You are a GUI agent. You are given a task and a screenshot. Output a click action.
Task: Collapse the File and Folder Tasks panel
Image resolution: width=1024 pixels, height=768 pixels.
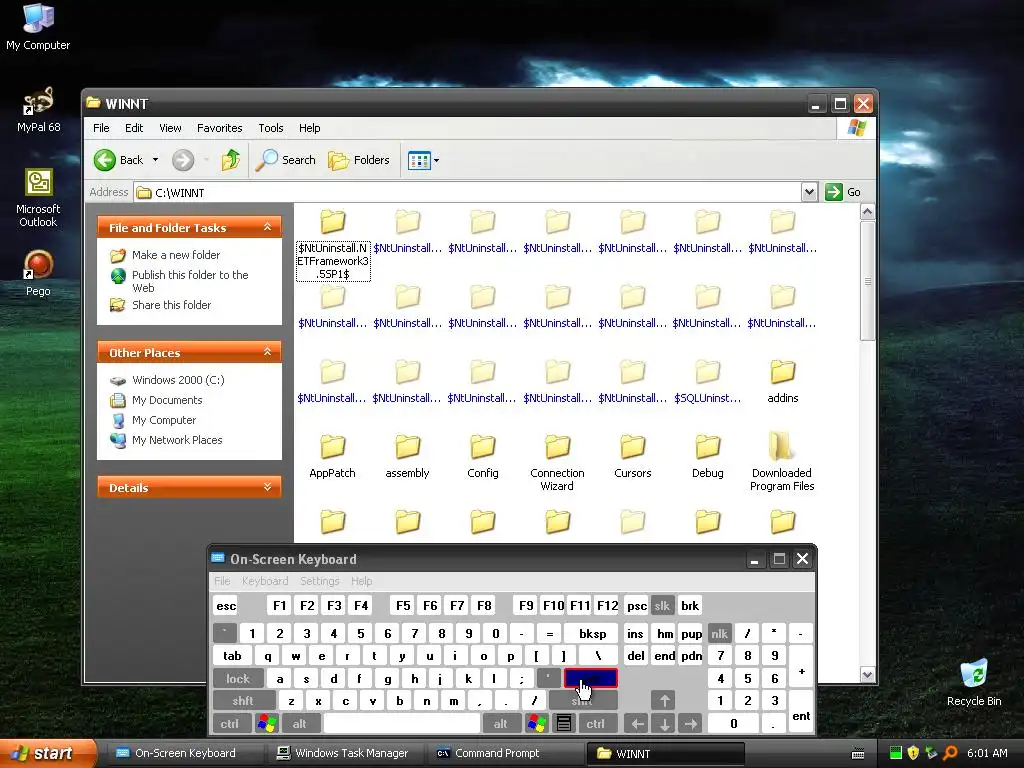[x=267, y=227]
